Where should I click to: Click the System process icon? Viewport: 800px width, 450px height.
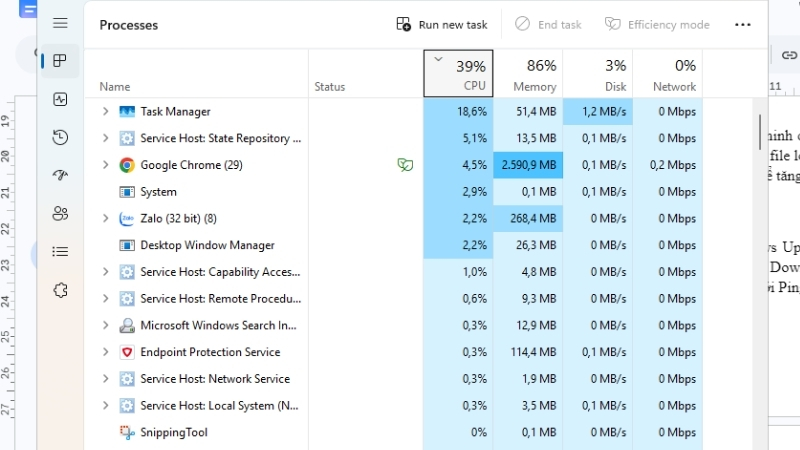(127, 192)
